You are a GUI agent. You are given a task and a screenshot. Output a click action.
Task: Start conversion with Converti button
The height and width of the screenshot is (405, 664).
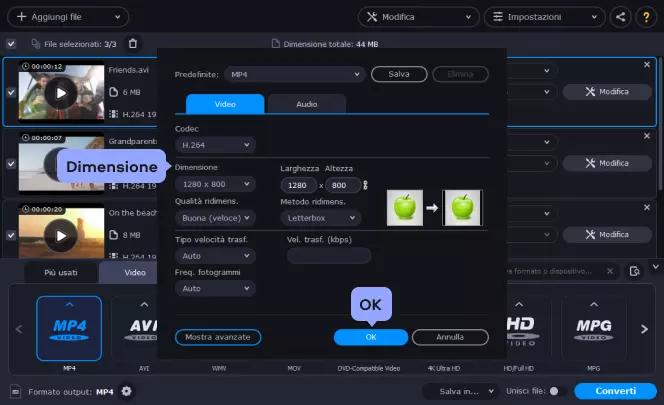coord(615,391)
